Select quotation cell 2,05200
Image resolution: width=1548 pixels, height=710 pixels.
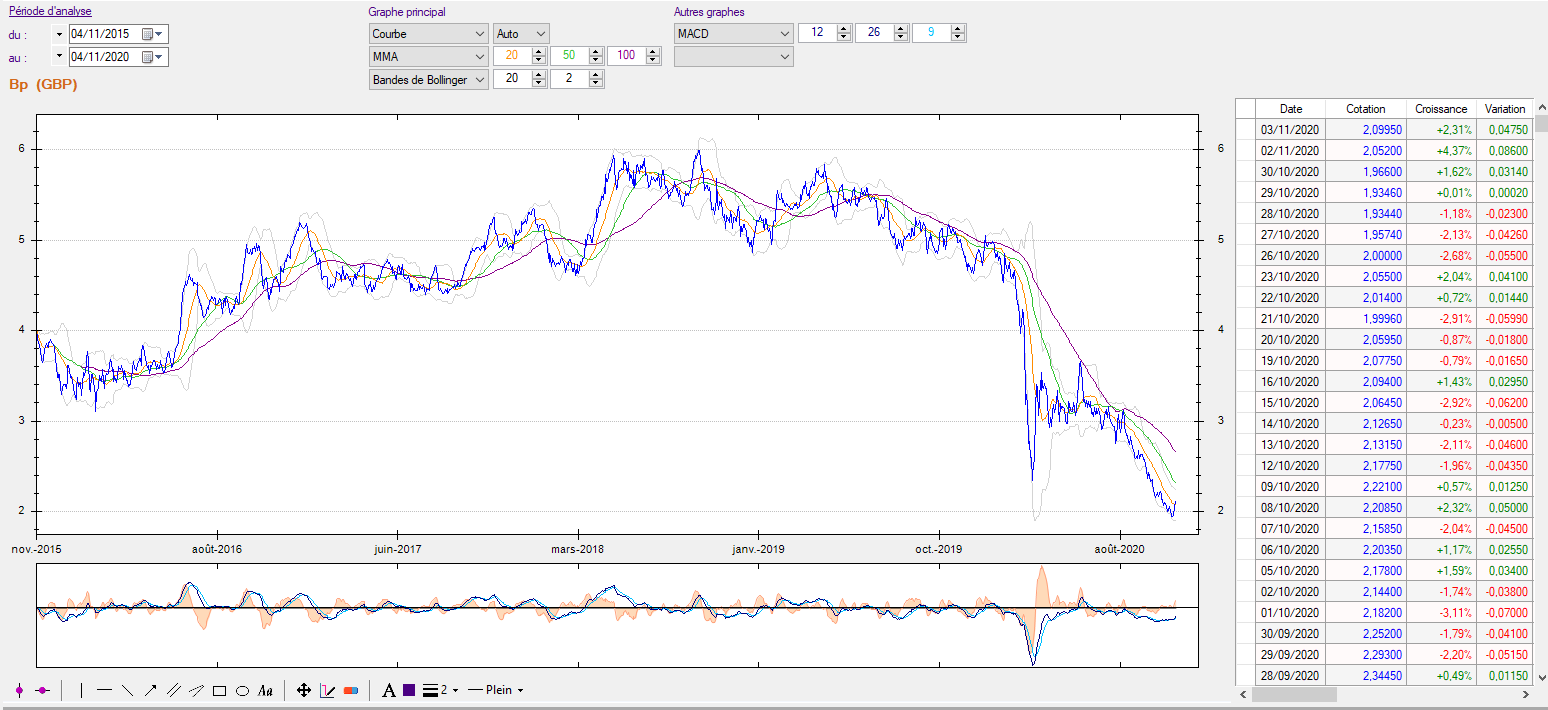[x=1366, y=150]
